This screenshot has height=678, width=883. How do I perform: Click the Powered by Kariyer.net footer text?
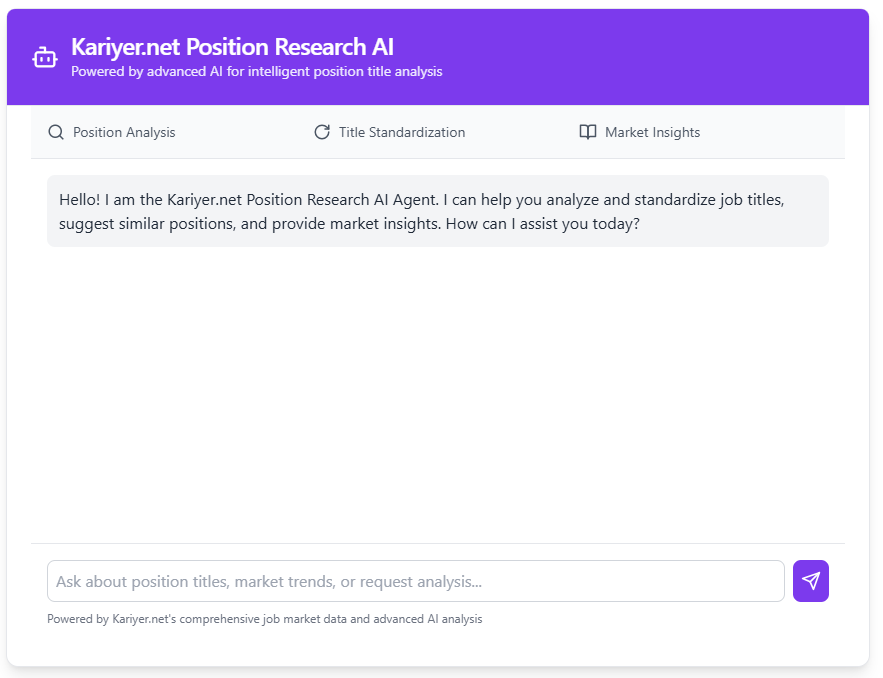pyautogui.click(x=264, y=618)
